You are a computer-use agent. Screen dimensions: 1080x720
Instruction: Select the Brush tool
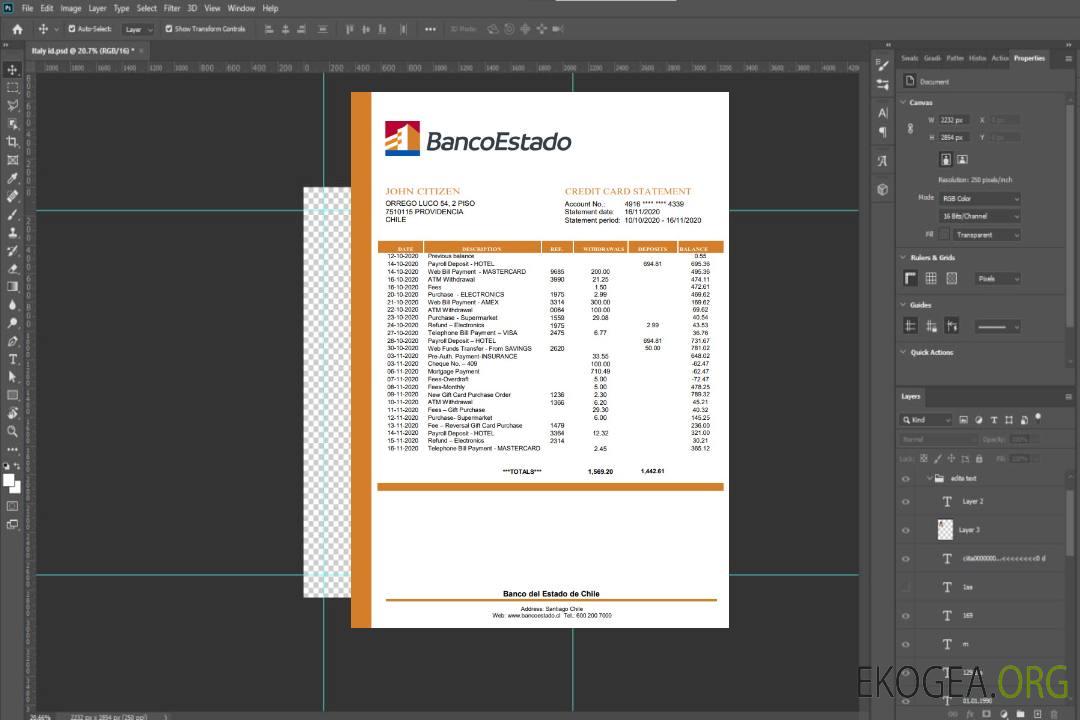point(12,214)
